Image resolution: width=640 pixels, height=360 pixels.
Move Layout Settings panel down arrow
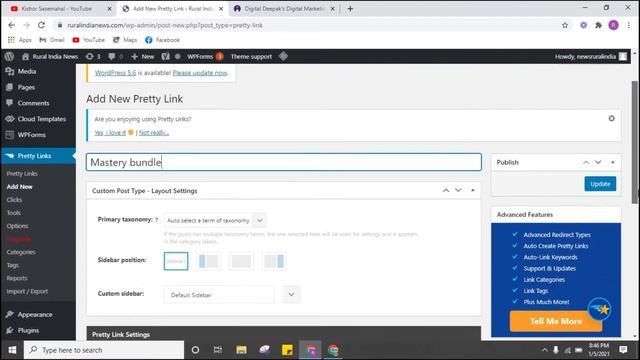[458, 190]
